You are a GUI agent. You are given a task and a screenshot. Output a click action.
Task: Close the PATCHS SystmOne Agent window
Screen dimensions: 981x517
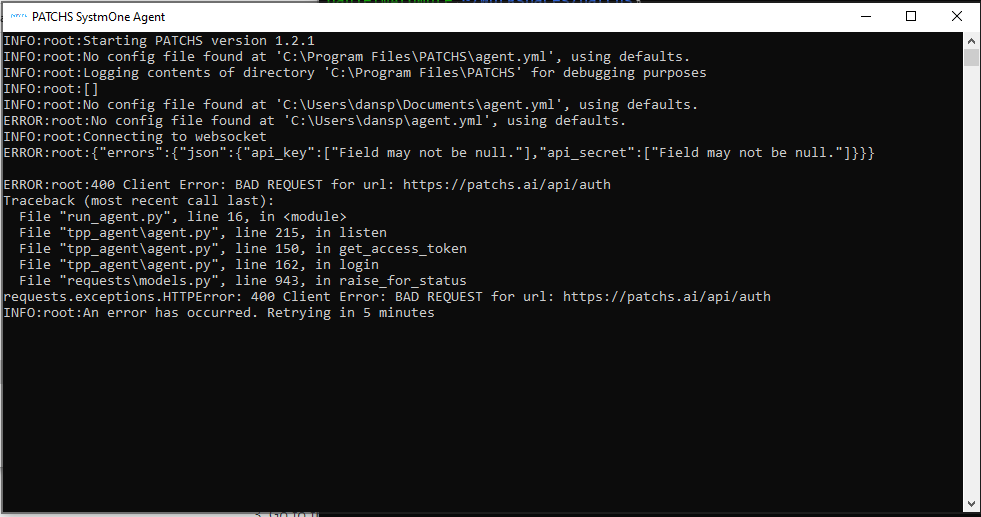point(955,17)
